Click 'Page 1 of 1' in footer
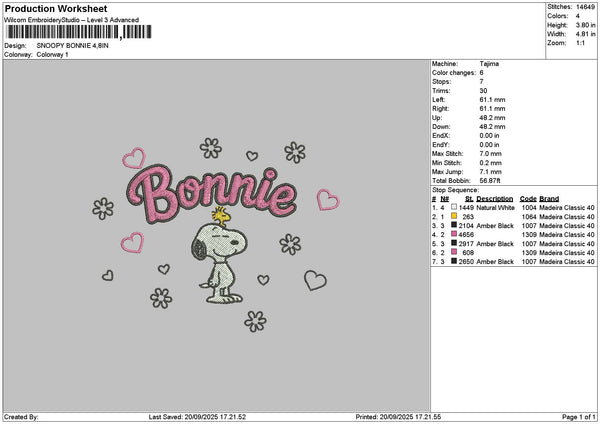The image size is (600, 424). [x=579, y=417]
